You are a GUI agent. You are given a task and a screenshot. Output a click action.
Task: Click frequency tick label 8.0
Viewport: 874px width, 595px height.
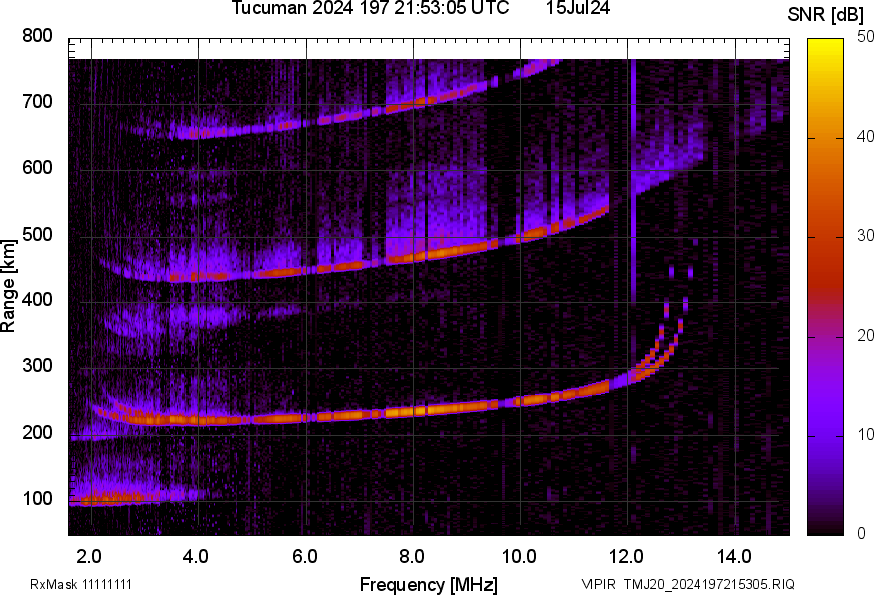(412, 556)
